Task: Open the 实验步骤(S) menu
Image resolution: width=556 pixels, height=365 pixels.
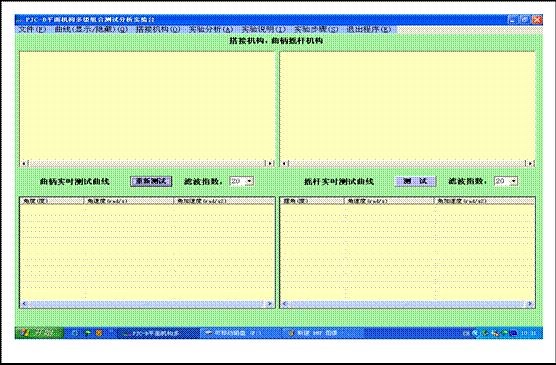Action: (x=316, y=29)
